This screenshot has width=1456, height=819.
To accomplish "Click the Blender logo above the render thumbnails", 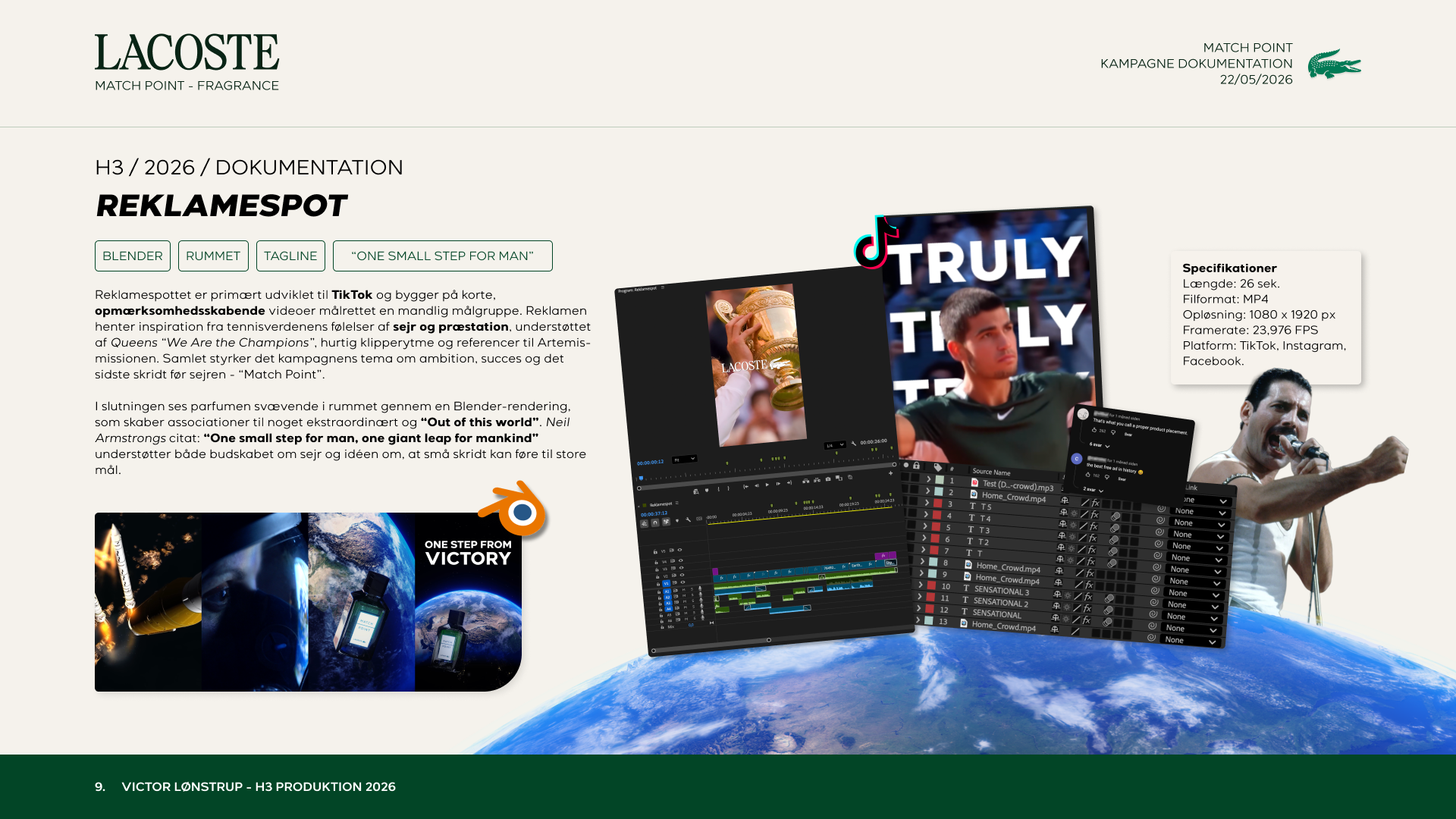I will click(513, 510).
